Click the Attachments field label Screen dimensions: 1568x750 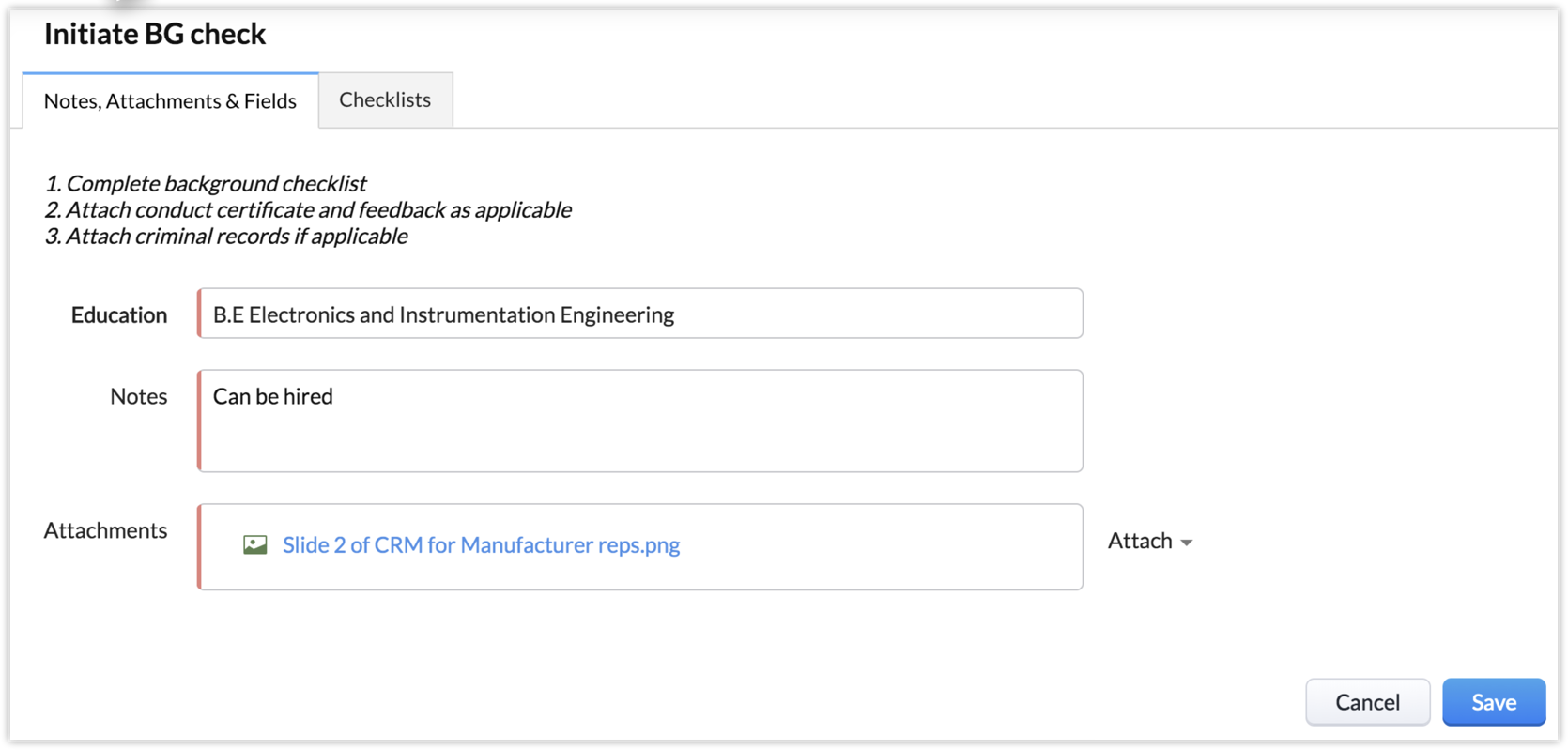(105, 530)
